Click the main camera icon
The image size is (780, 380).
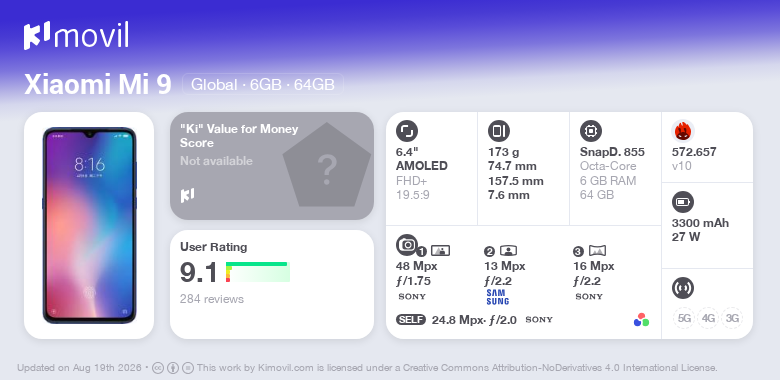tap(407, 245)
